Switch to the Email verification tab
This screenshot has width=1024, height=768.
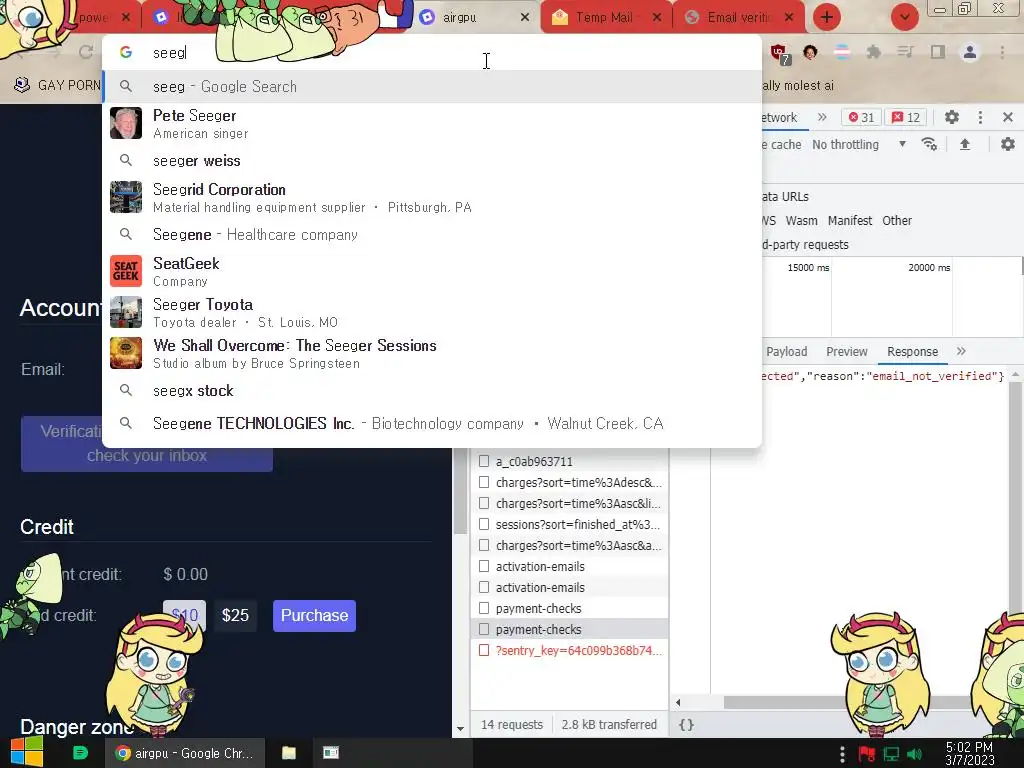(739, 18)
